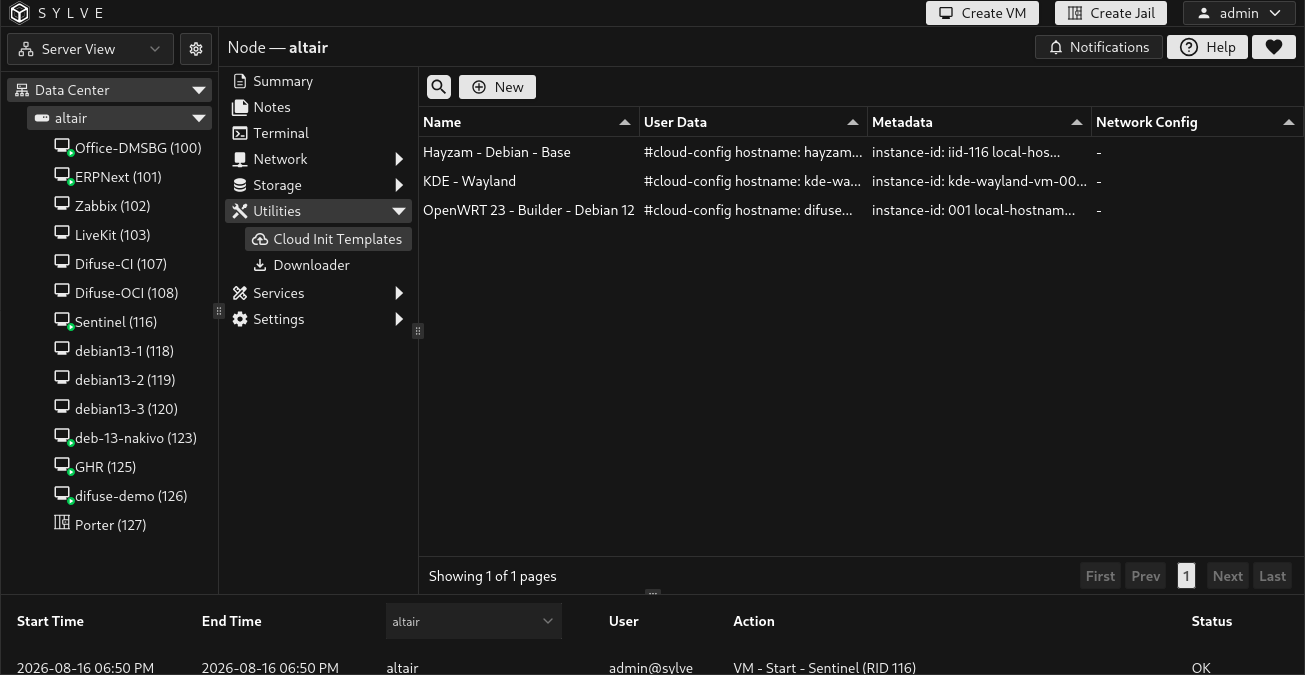Viewport: 1305px width, 675px height.
Task: Click the Terminal console icon
Action: (x=240, y=133)
